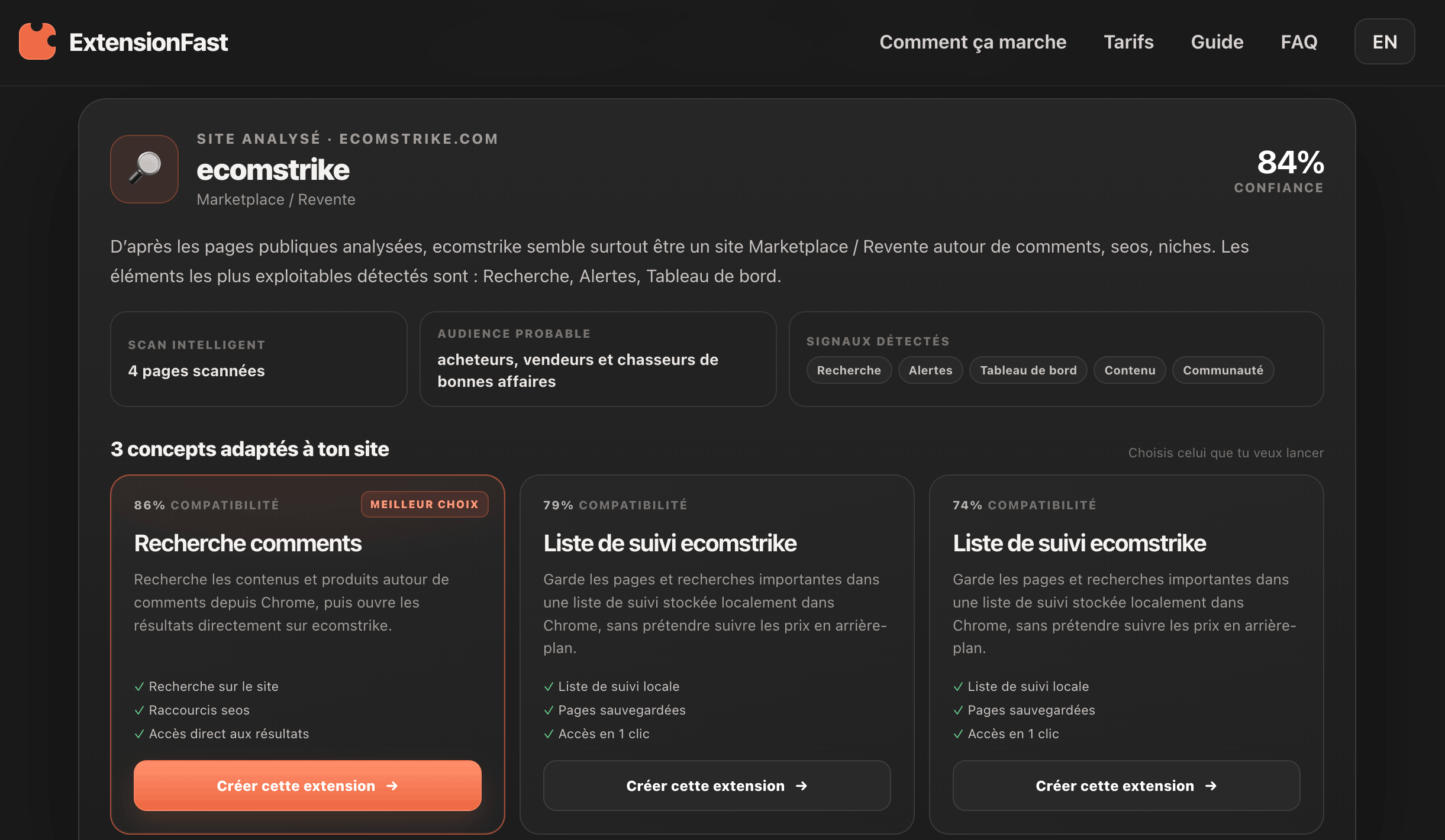The image size is (1445, 840).
Task: Switch language with the EN button
Action: pyautogui.click(x=1385, y=41)
